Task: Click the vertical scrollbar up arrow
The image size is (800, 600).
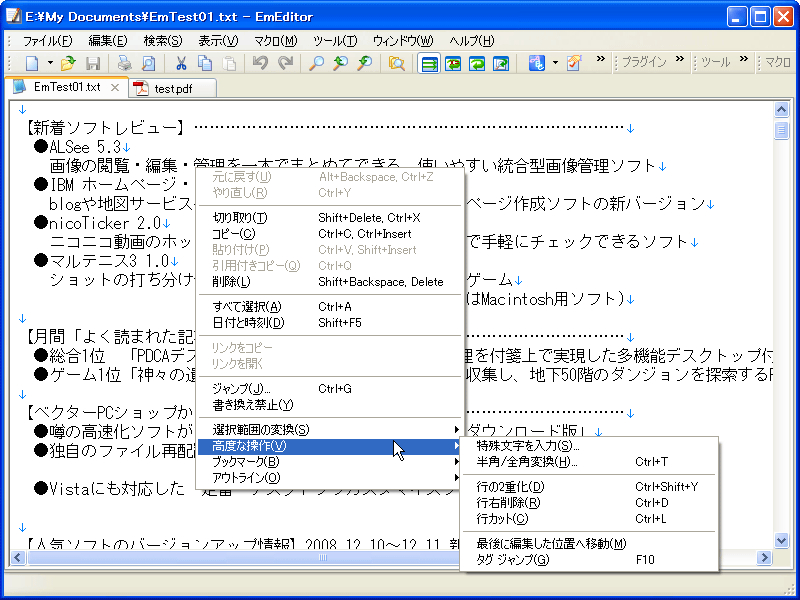Action: coord(781,109)
